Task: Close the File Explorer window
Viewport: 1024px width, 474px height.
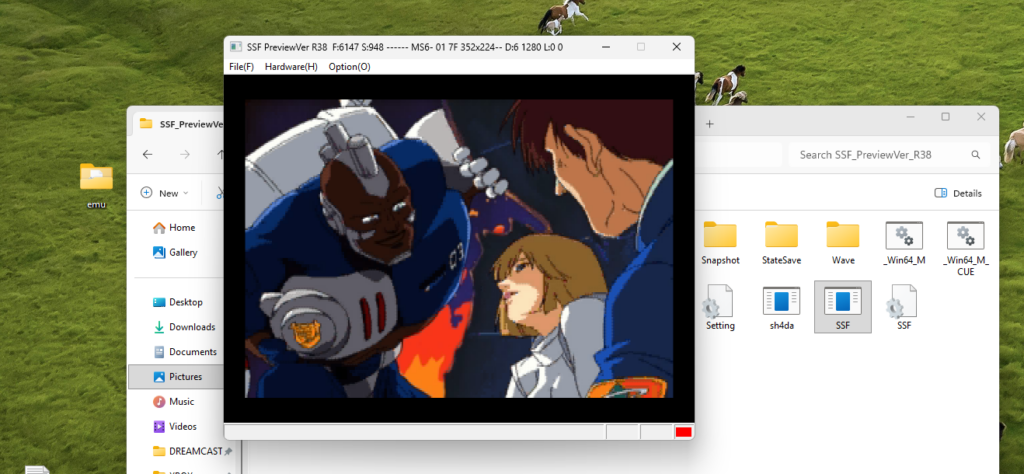Action: point(980,117)
